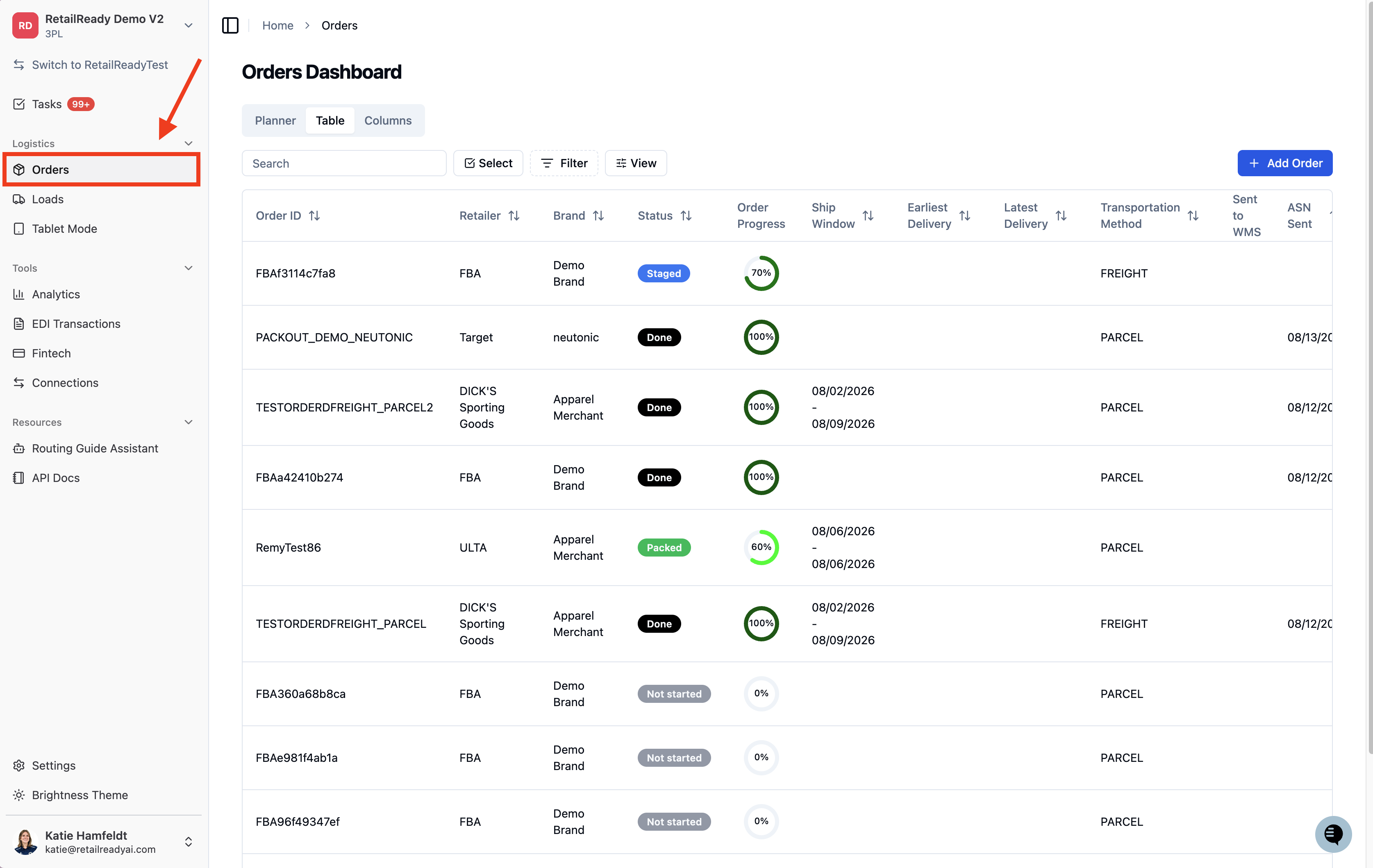Toggle the sidebar panel icon
The image size is (1373, 868).
(230, 25)
